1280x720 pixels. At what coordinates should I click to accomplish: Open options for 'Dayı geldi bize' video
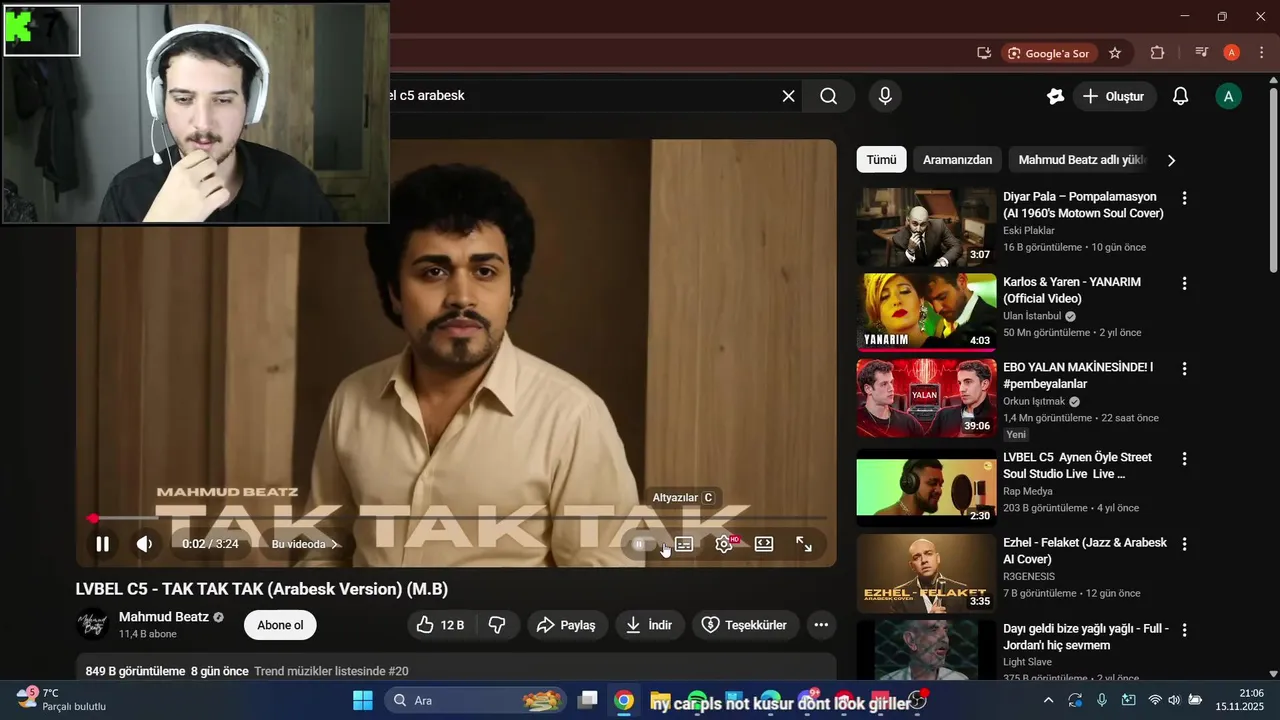pos(1184,630)
